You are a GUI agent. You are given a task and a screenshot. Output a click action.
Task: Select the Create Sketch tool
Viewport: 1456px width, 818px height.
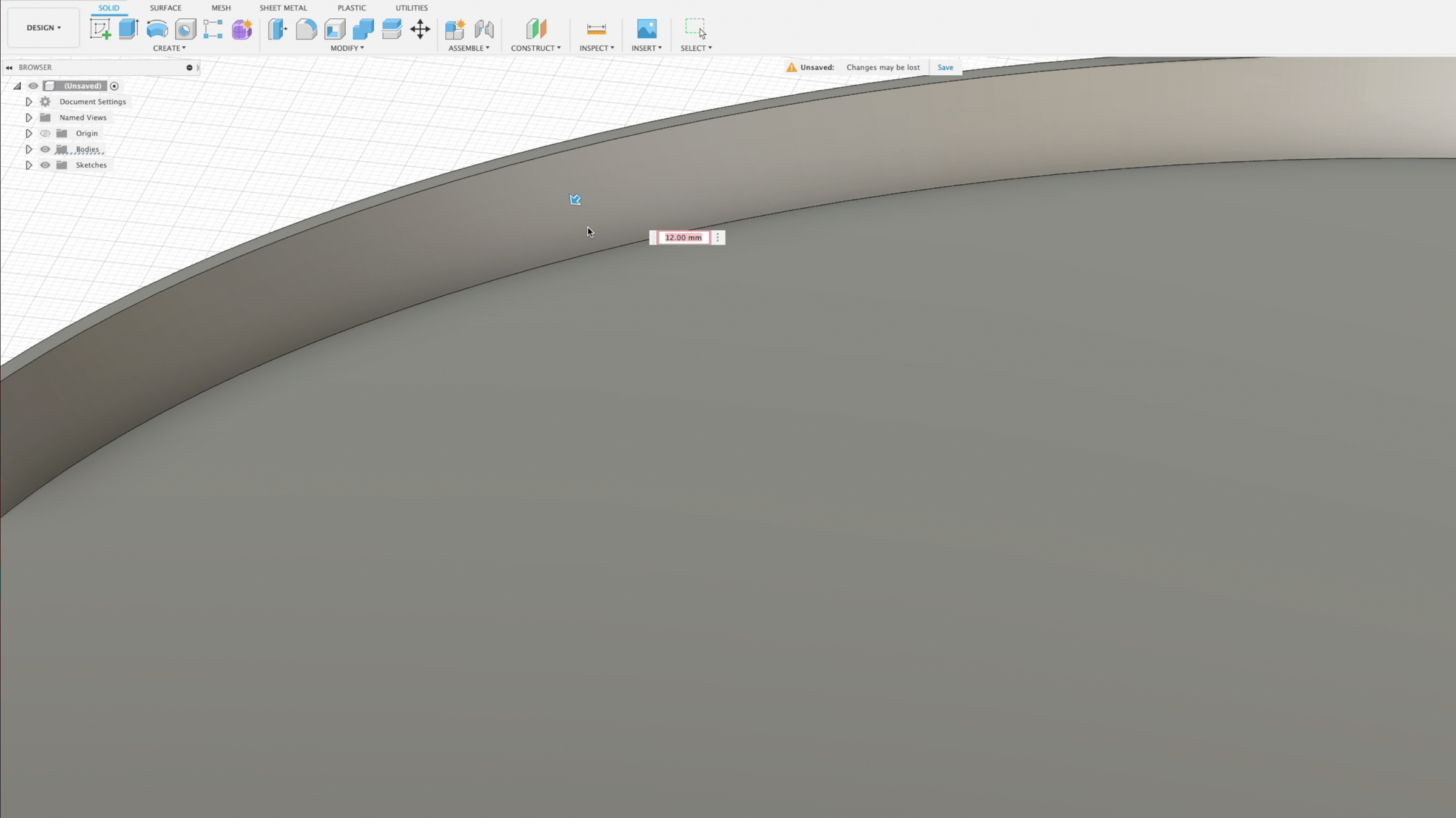[x=100, y=28]
